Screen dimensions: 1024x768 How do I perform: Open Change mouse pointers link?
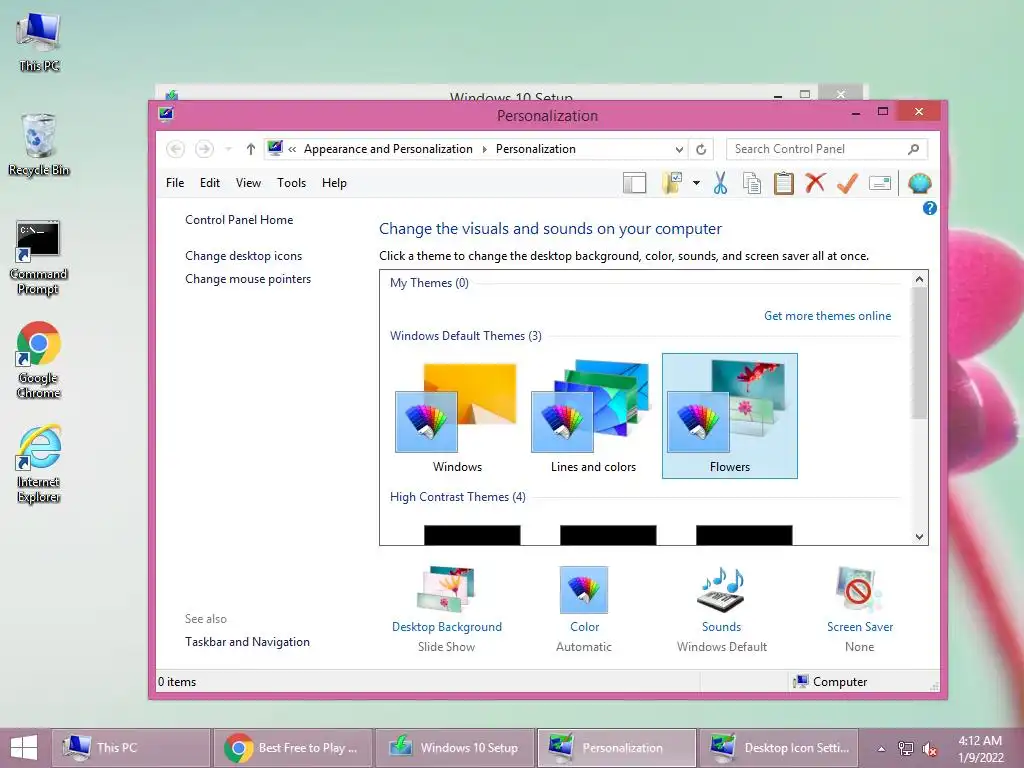(248, 279)
